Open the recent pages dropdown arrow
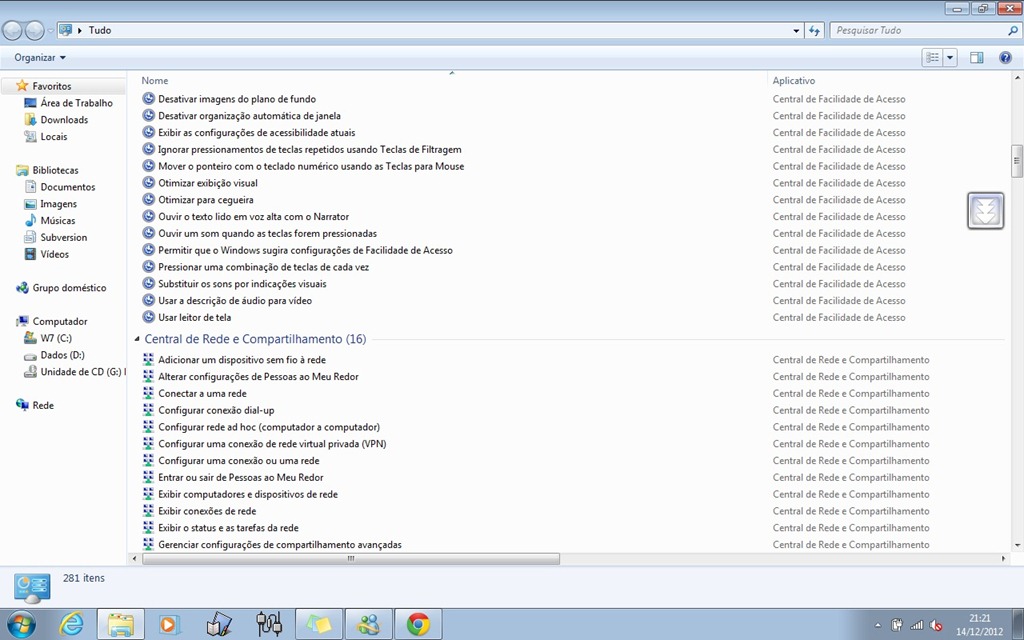 click(50, 30)
